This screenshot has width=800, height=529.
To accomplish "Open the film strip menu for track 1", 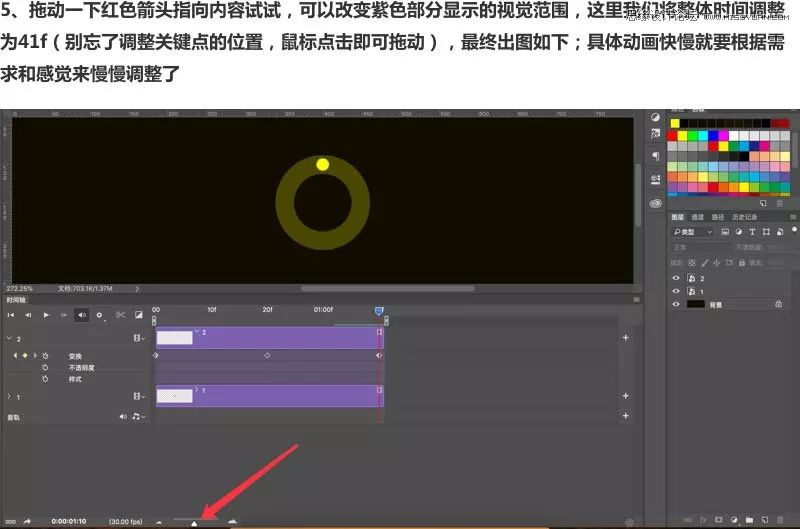I will pos(139,396).
